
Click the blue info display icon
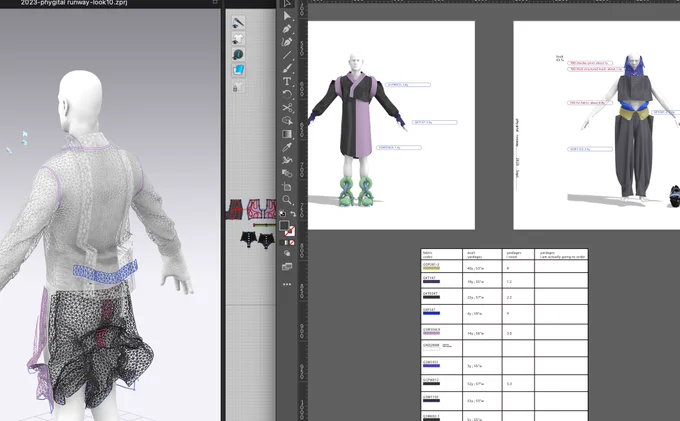coord(238,55)
